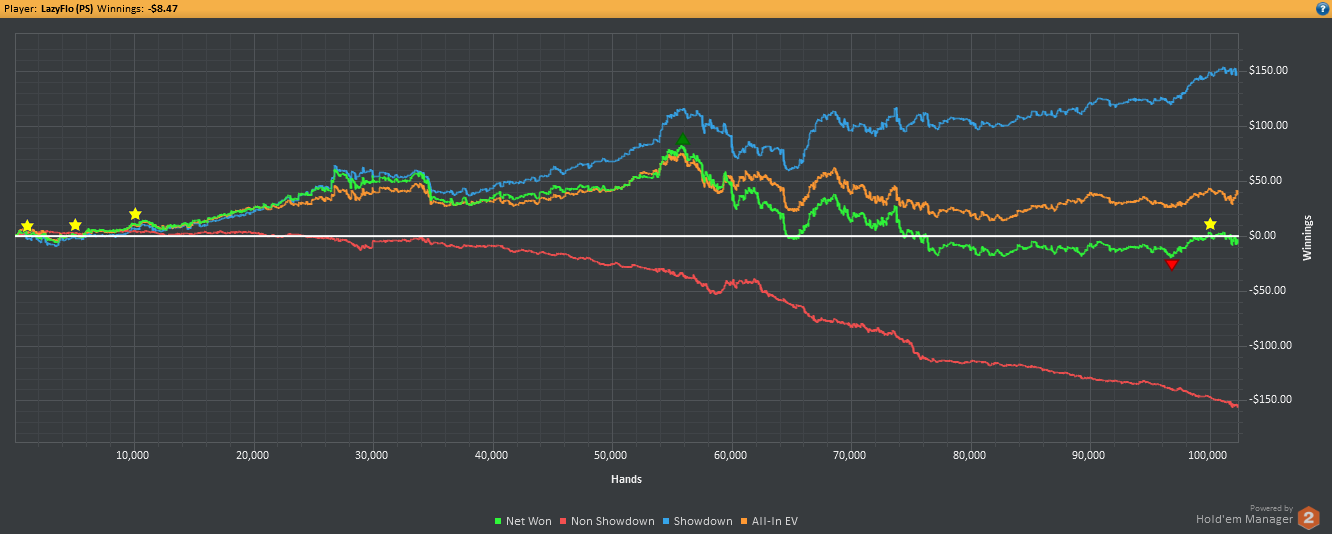Screen dimensions: 1332x534
Task: Select the first yellow star marker
Action: [x=27, y=227]
